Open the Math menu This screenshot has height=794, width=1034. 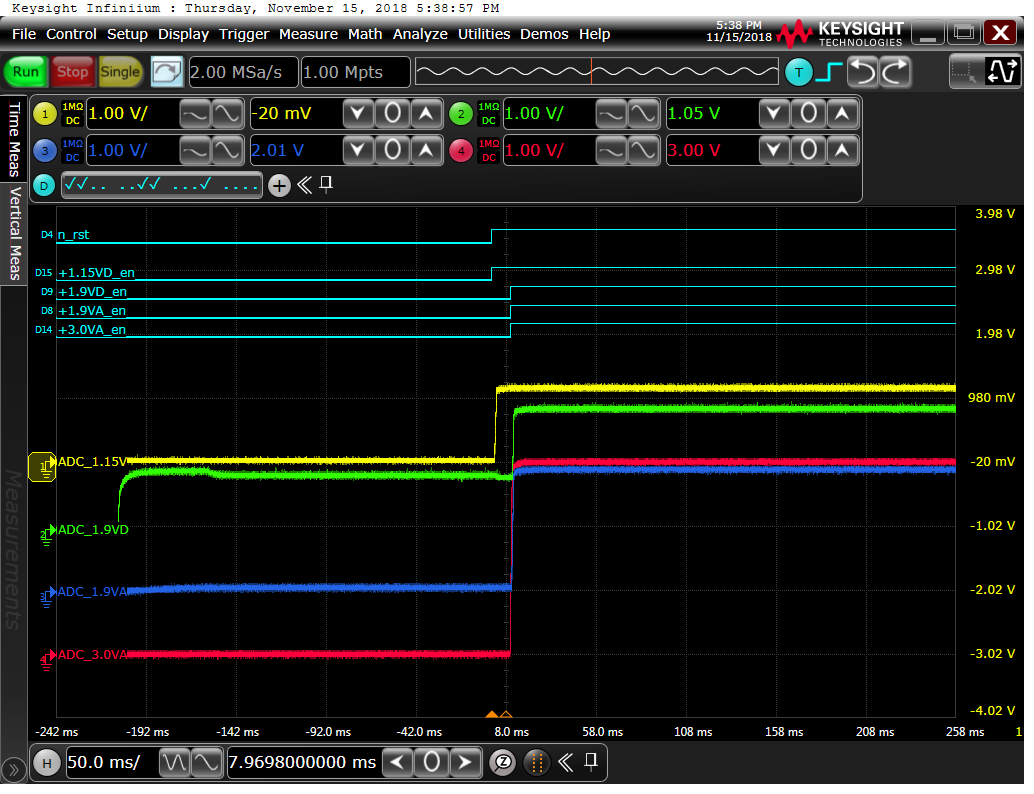click(365, 34)
